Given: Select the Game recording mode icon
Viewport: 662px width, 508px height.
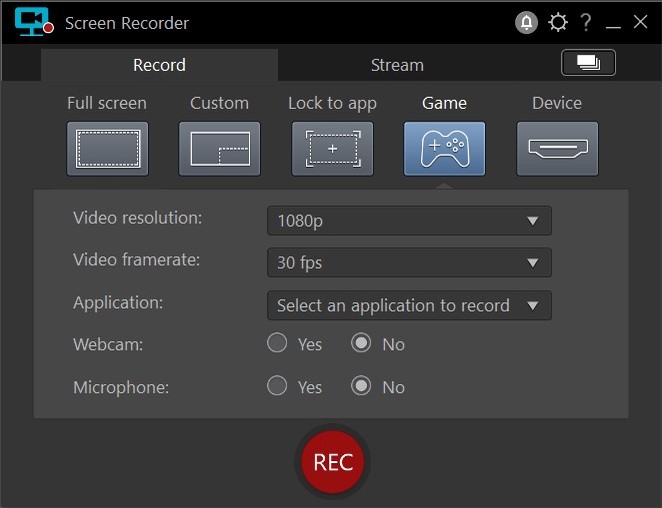Looking at the screenshot, I should (x=444, y=149).
